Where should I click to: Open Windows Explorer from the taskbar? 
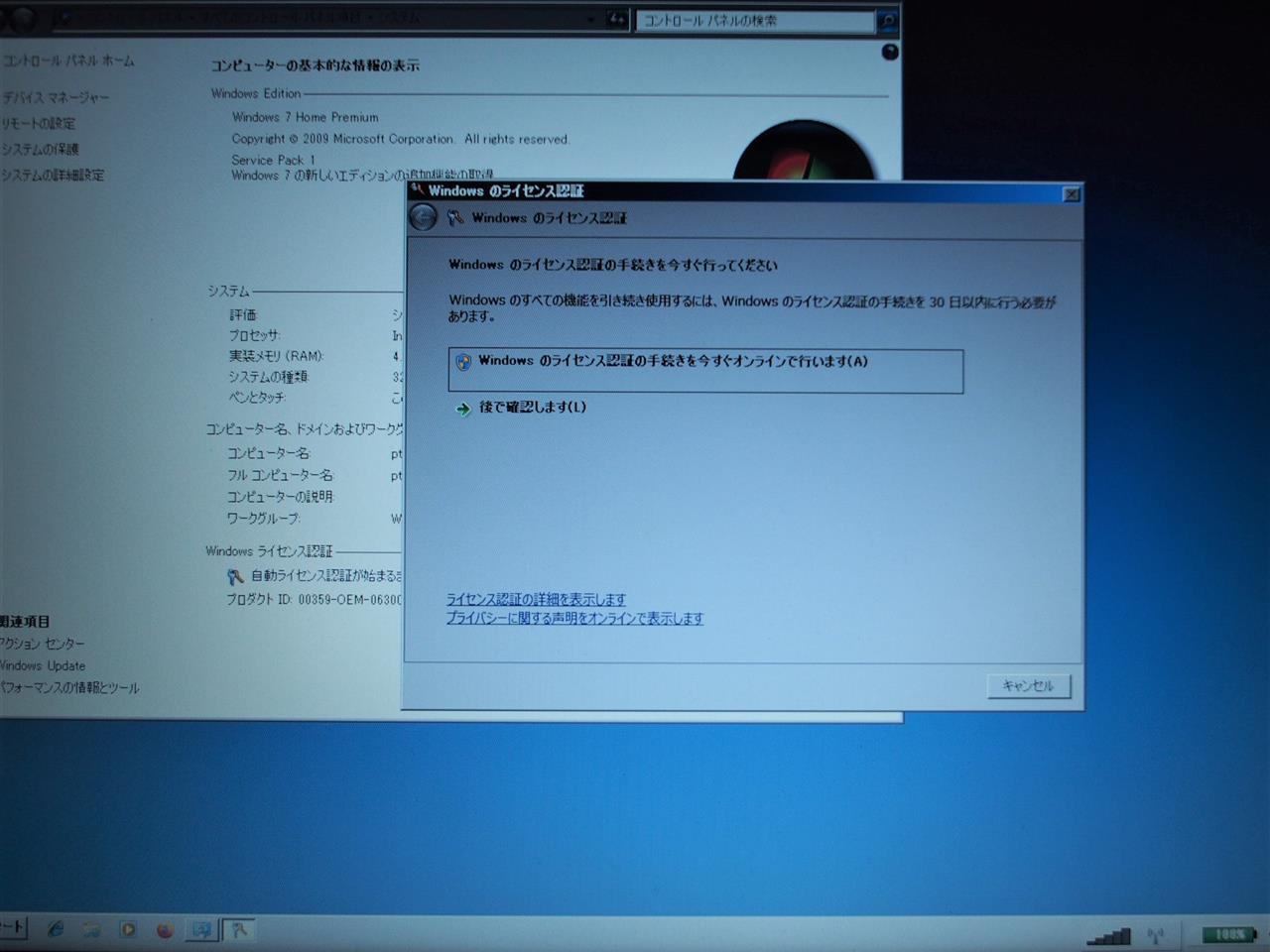pyautogui.click(x=92, y=929)
